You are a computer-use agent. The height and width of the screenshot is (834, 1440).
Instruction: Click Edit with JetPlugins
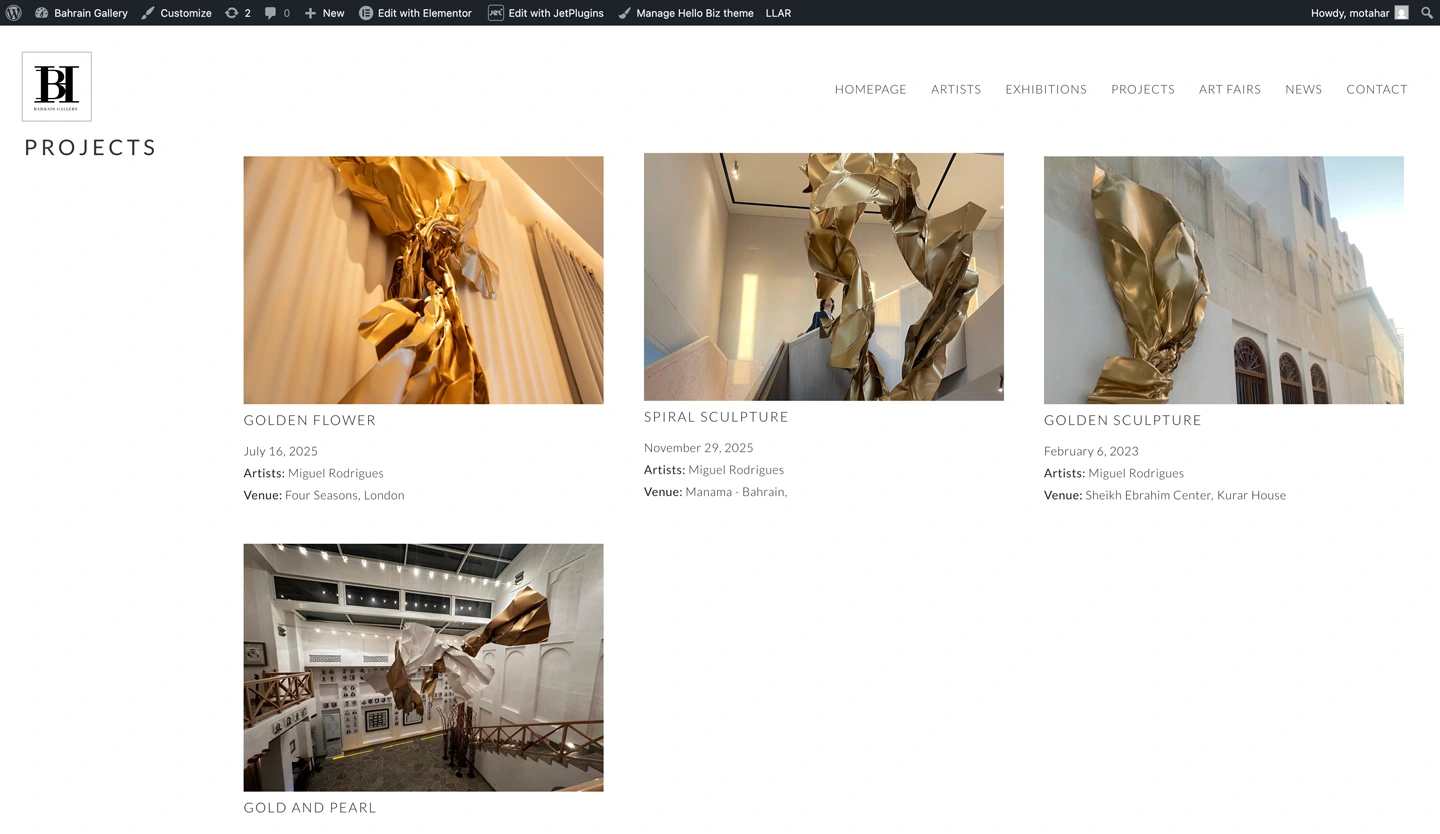tap(546, 13)
